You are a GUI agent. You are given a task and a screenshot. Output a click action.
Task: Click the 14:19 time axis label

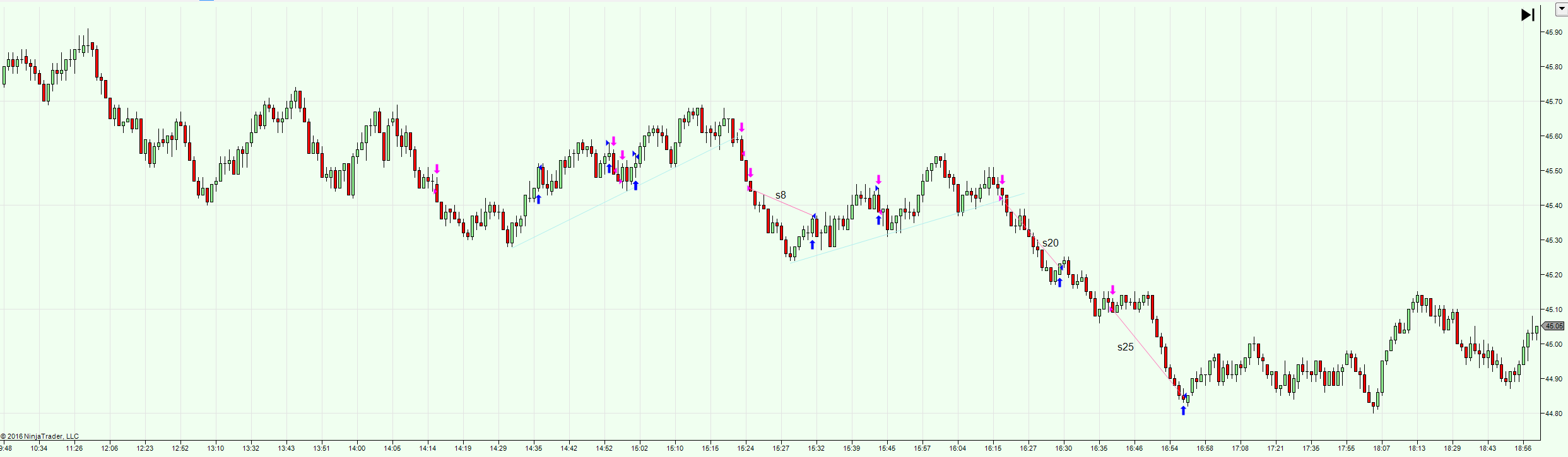click(463, 449)
